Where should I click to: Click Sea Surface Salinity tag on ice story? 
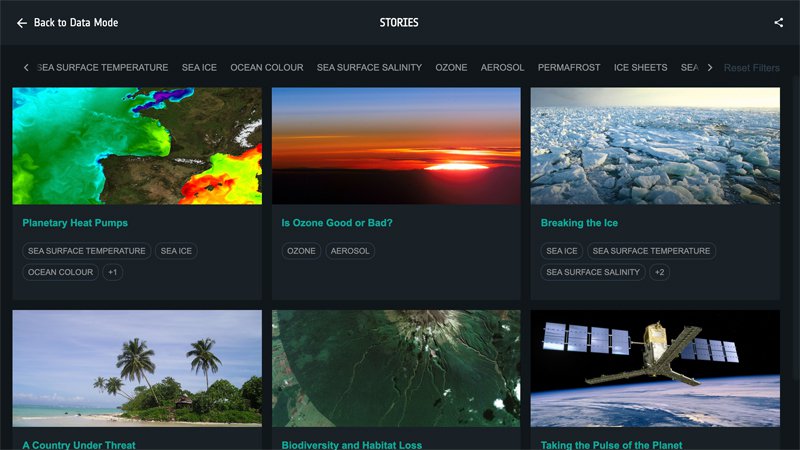tap(593, 272)
